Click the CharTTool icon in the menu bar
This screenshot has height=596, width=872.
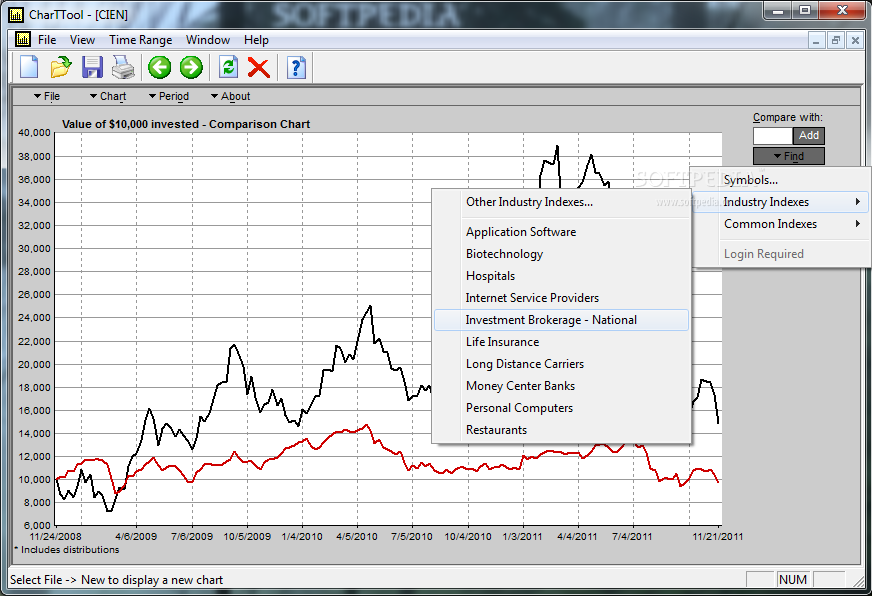pyautogui.click(x=23, y=39)
